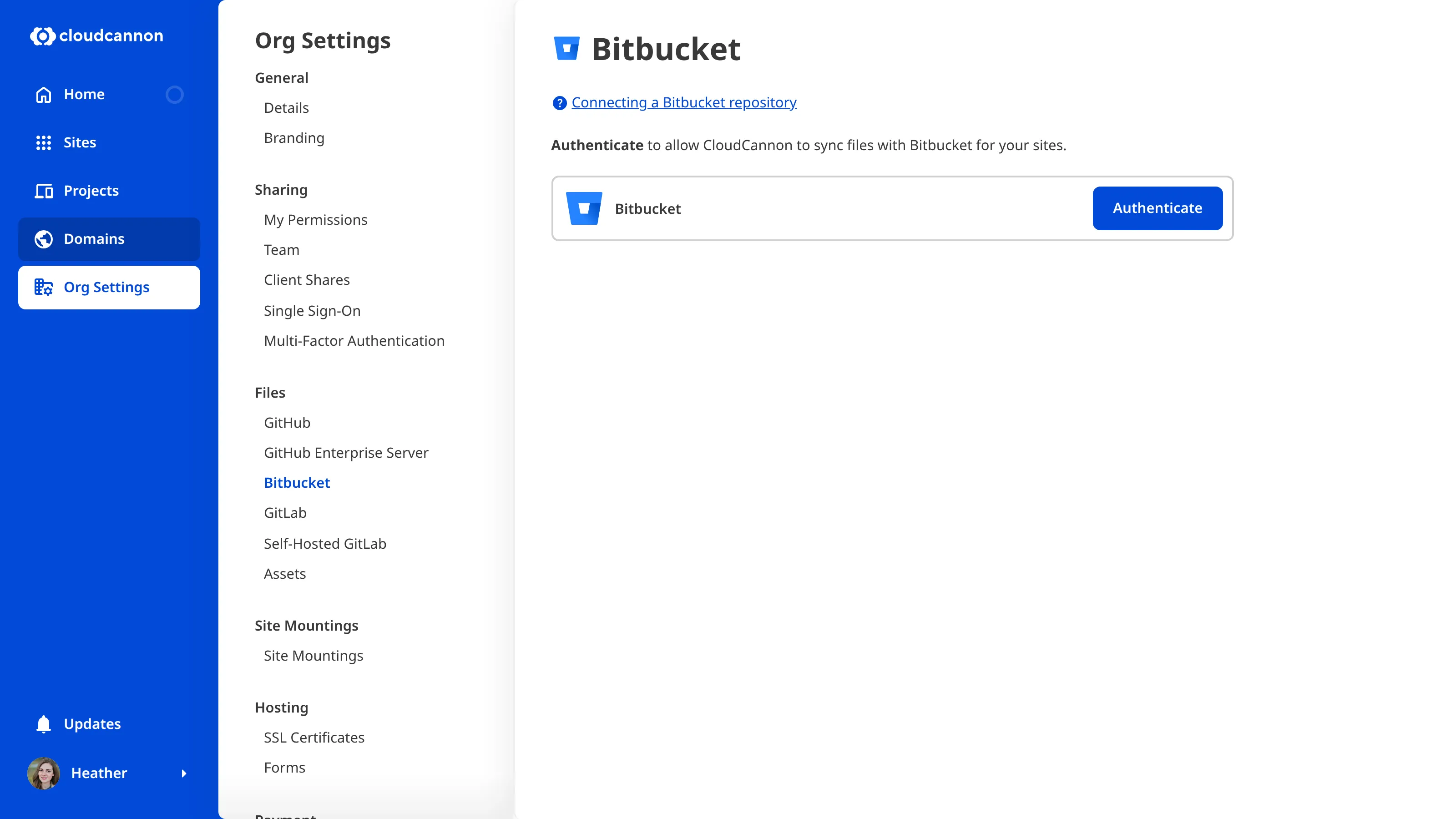
Task: Select Self-Hosted GitLab in the list
Action: point(325,543)
